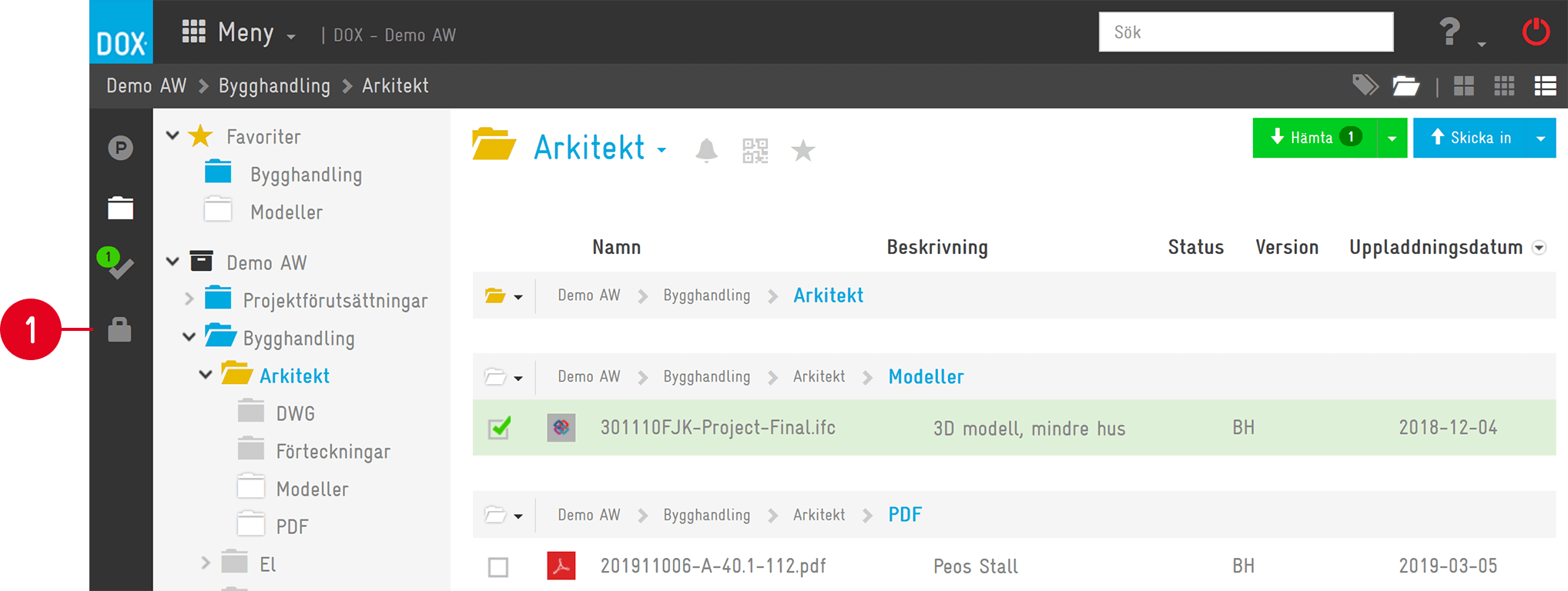Open the Meny menu
This screenshot has width=1568, height=591.
click(239, 32)
